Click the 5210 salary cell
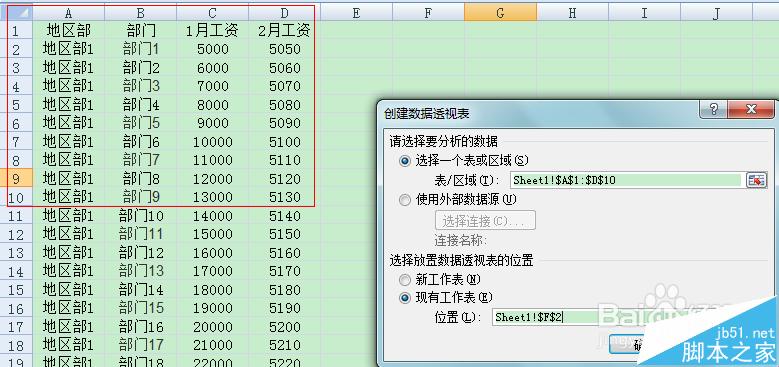 285,346
